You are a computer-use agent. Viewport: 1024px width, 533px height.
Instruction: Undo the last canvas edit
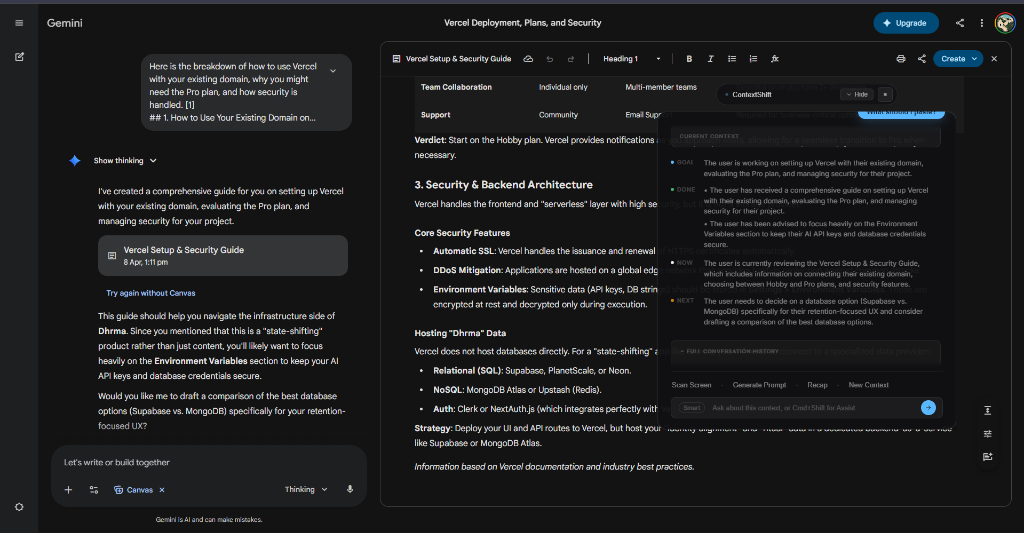550,59
